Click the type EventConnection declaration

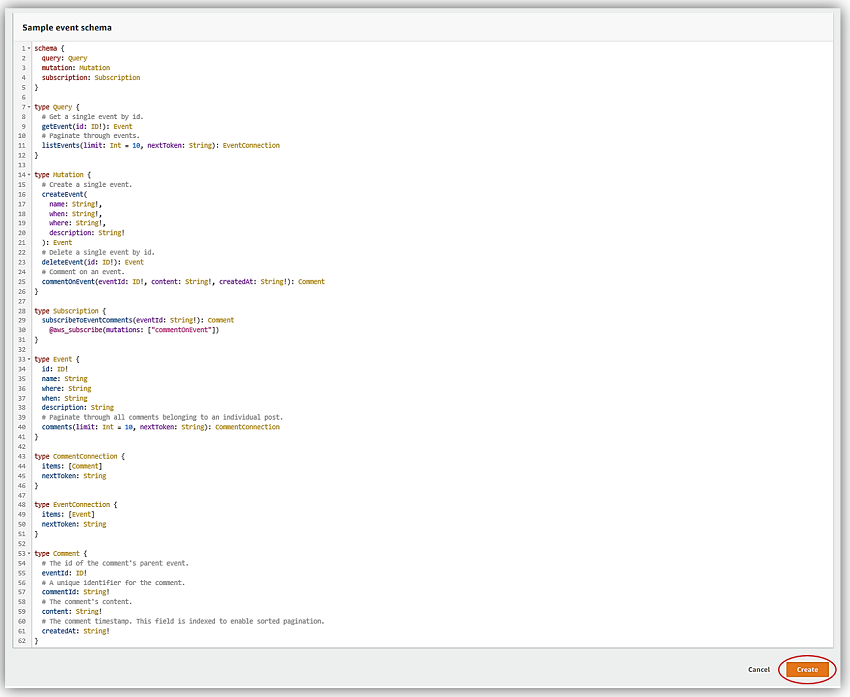tap(76, 505)
